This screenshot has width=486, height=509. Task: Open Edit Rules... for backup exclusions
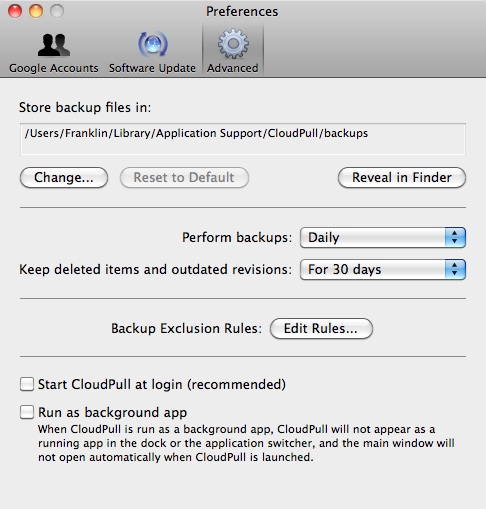pyautogui.click(x=321, y=329)
